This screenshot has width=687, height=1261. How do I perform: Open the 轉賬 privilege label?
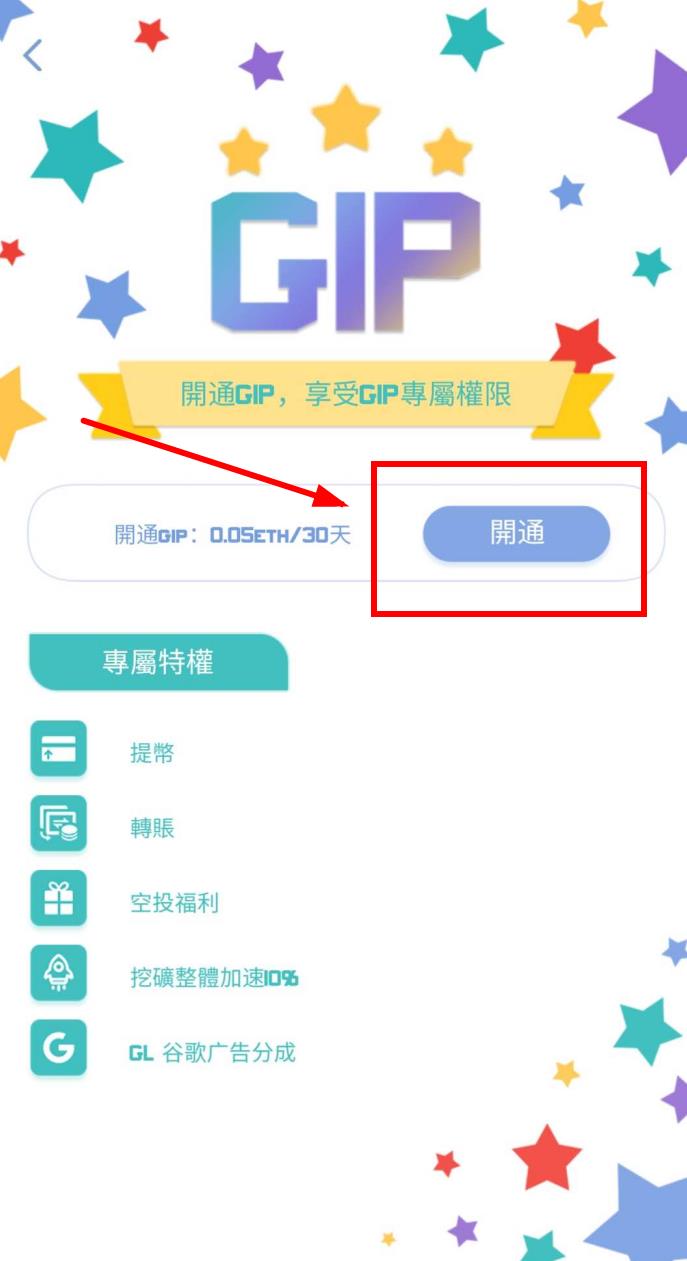(152, 828)
